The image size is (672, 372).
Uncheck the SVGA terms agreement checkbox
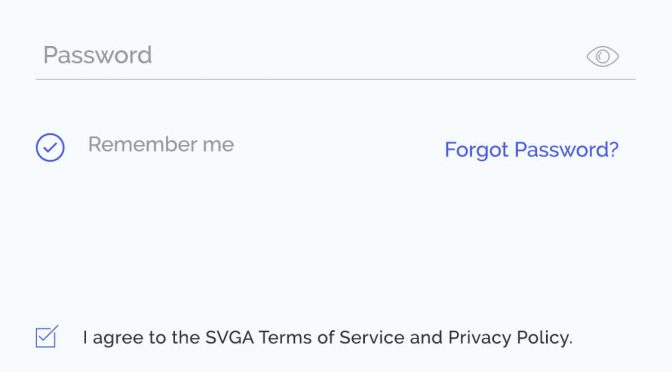click(47, 337)
